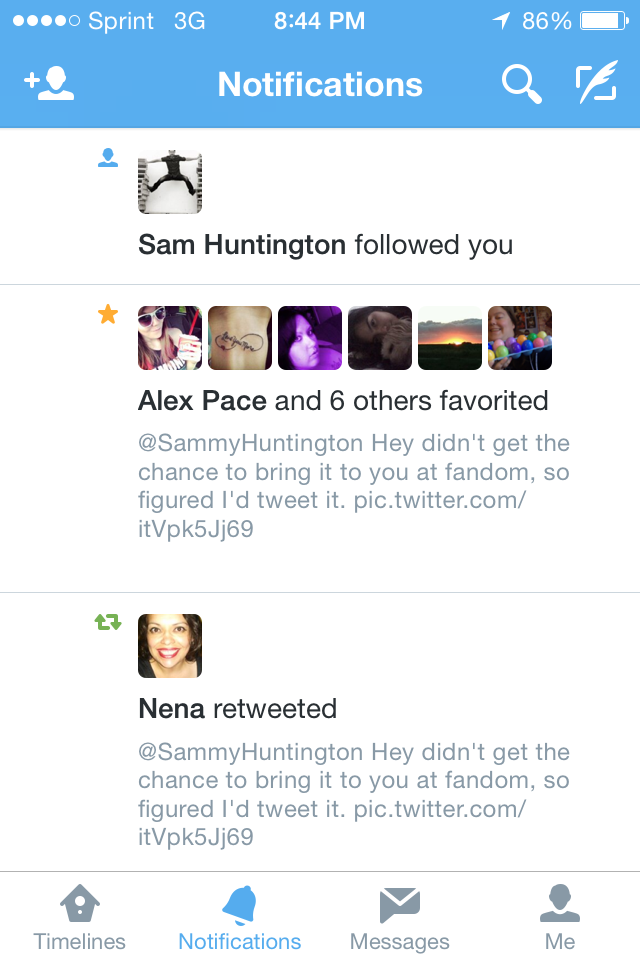Image resolution: width=640 pixels, height=960 pixels.
Task: Click the orange favorite star icon
Action: (x=108, y=314)
